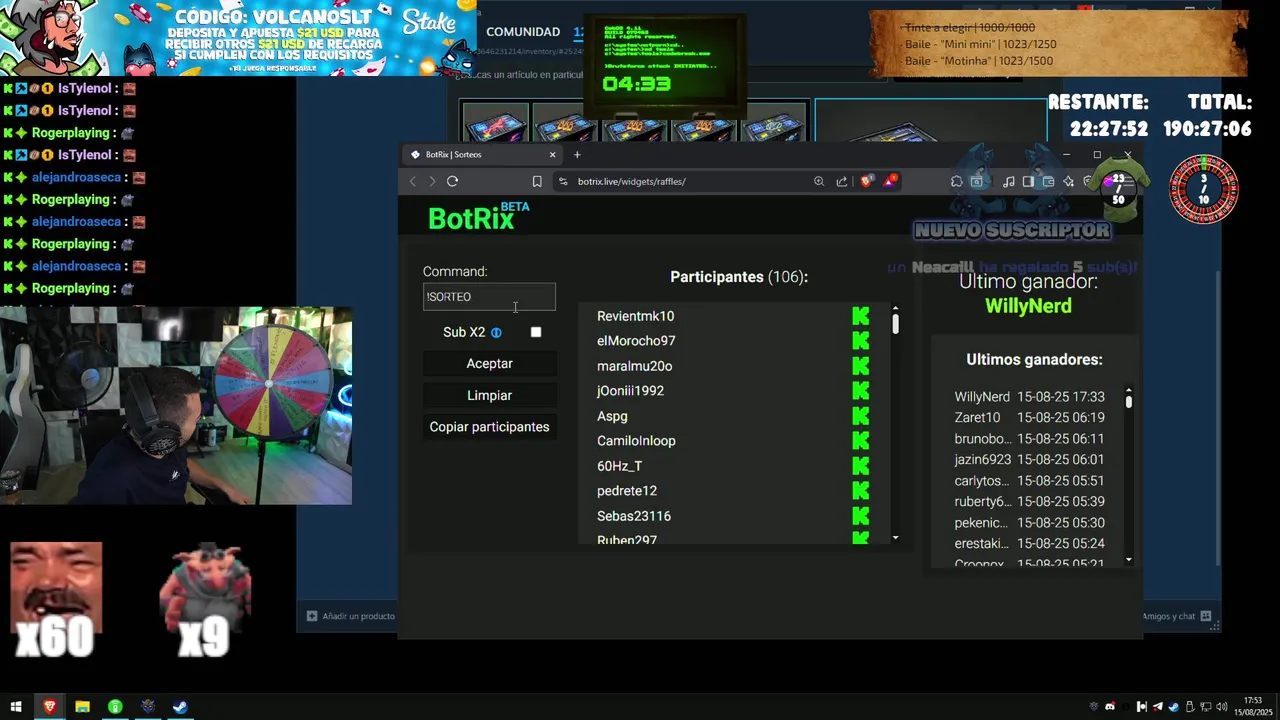Click winners list scroll-up arrow
1280x720 pixels.
pyautogui.click(x=1129, y=391)
